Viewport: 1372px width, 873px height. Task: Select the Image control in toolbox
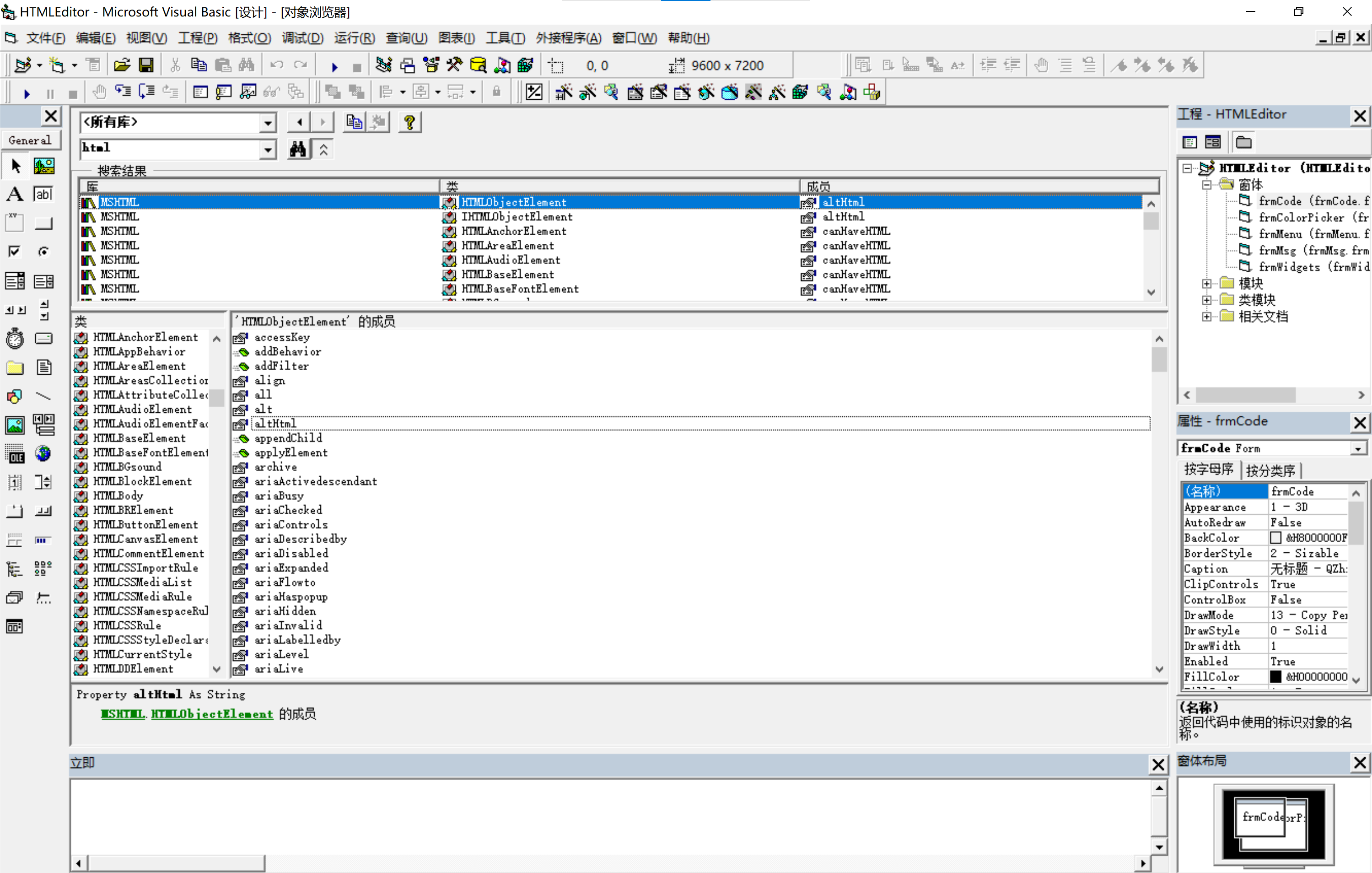coord(16,425)
